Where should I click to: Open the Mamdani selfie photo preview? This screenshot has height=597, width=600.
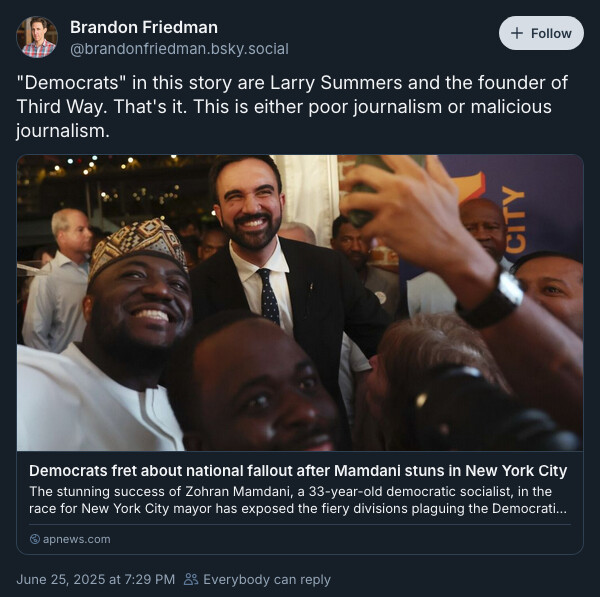tap(300, 302)
